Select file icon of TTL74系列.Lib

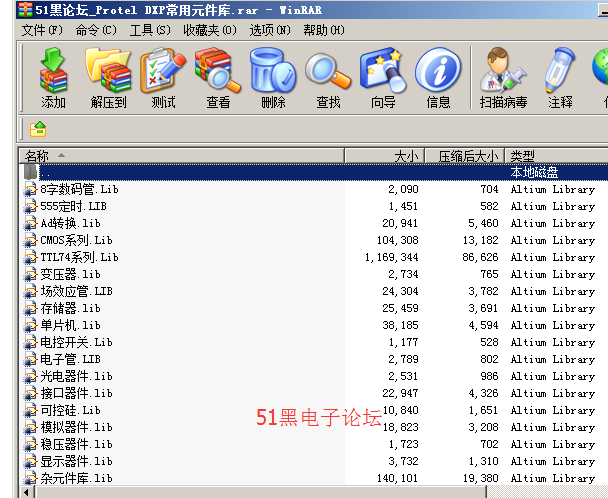(x=31, y=257)
